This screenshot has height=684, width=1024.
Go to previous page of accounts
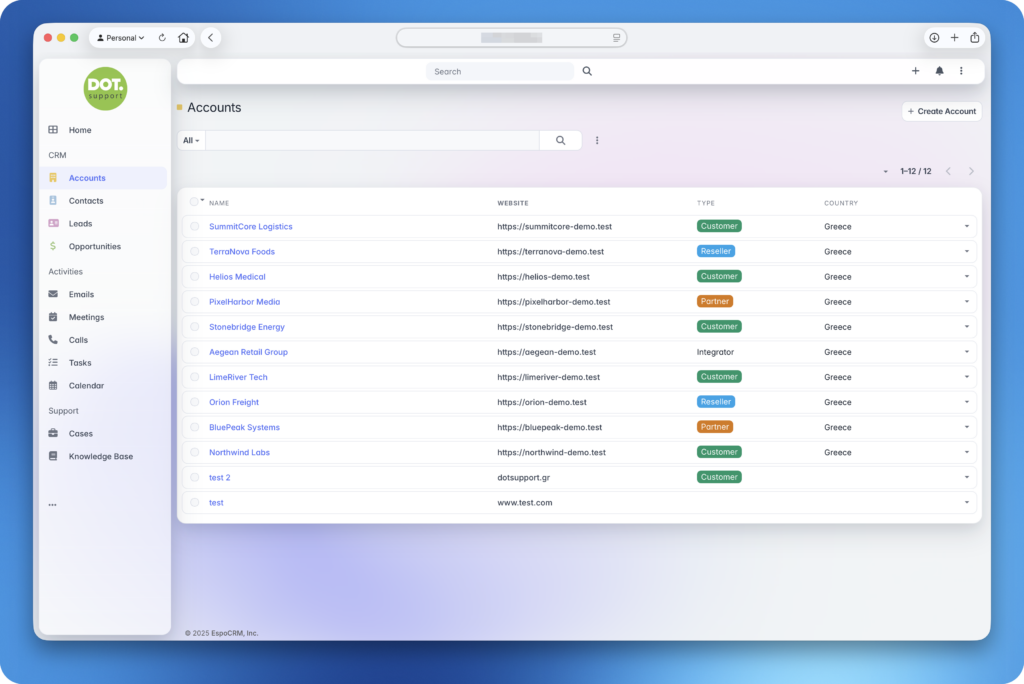(x=948, y=171)
